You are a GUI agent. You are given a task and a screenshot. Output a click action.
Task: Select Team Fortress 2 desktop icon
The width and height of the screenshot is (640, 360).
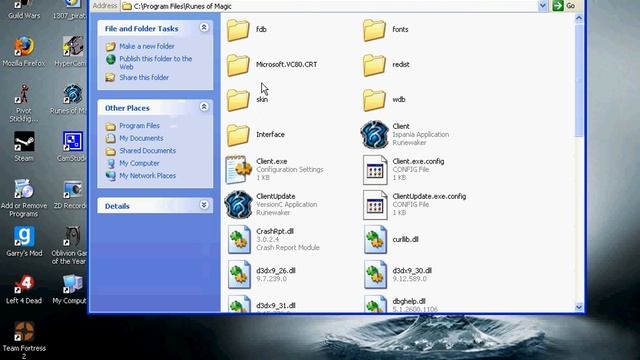pyautogui.click(x=24, y=340)
